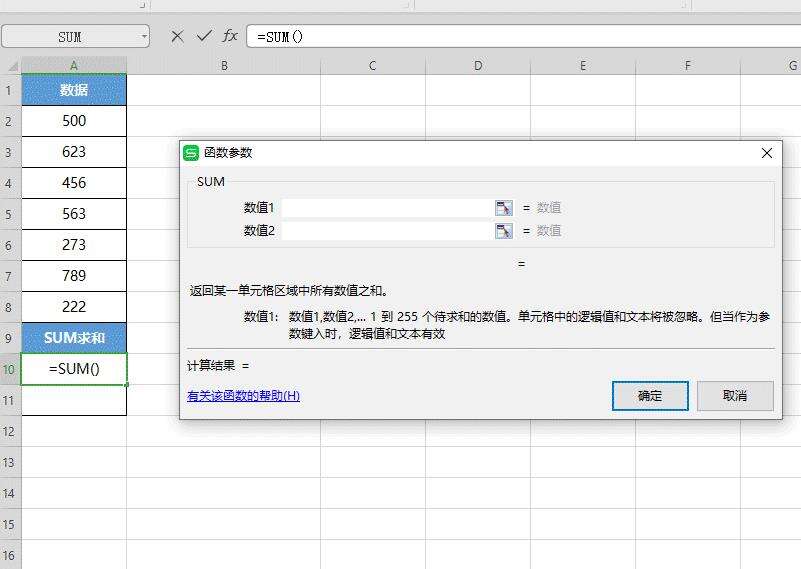The image size is (801, 569).
Task: Select the whole sheet via corner triangle
Action: (12, 66)
